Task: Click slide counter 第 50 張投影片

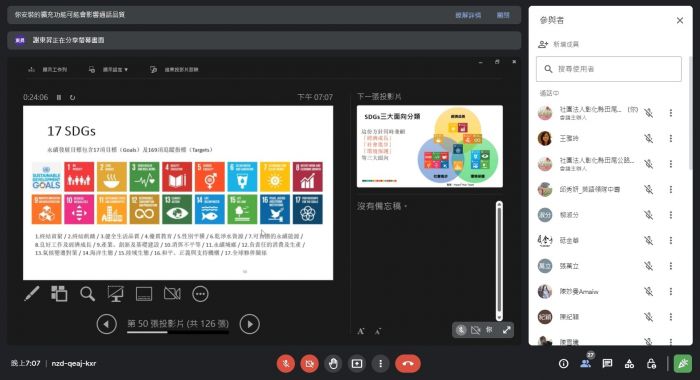Action: pyautogui.click(x=178, y=324)
